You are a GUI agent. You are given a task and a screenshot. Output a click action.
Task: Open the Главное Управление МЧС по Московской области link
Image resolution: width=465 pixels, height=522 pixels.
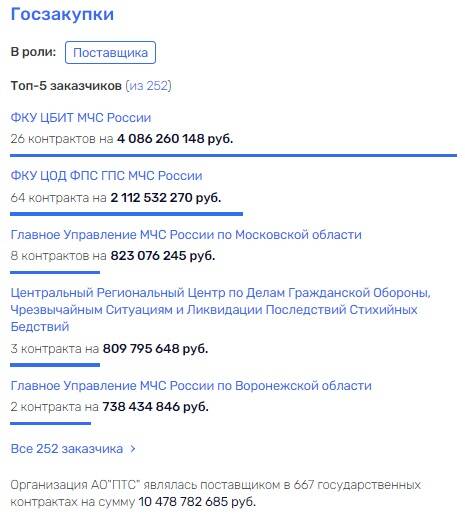[186, 234]
